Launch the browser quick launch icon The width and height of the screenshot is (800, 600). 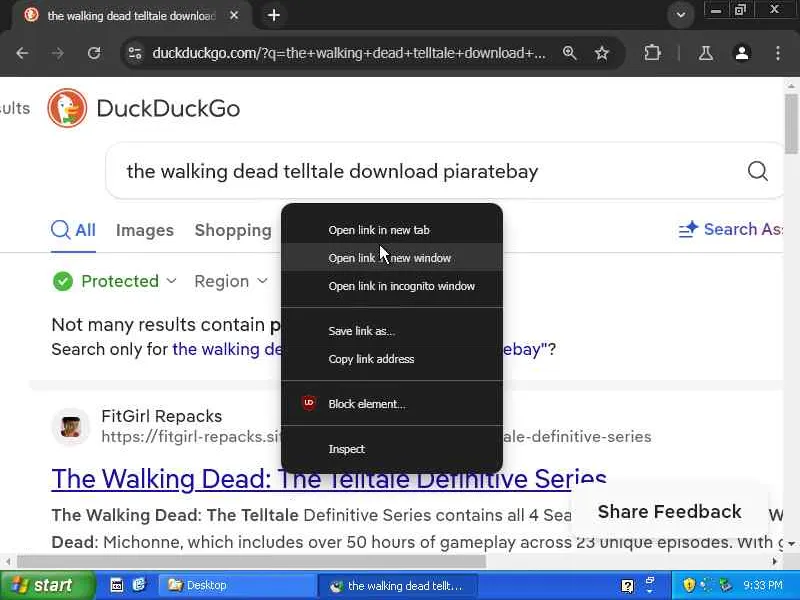pos(139,585)
